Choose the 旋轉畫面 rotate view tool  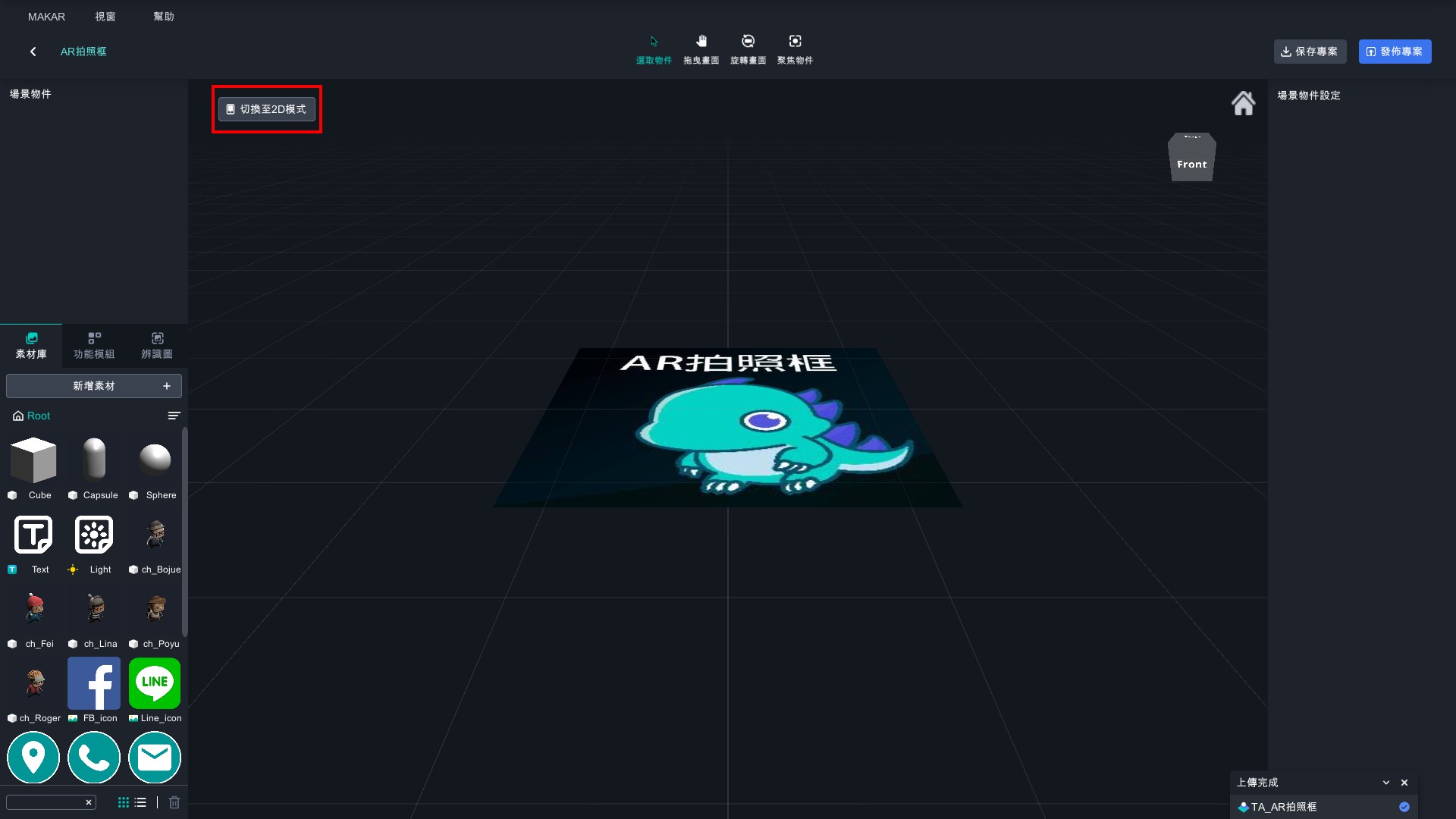coord(748,49)
